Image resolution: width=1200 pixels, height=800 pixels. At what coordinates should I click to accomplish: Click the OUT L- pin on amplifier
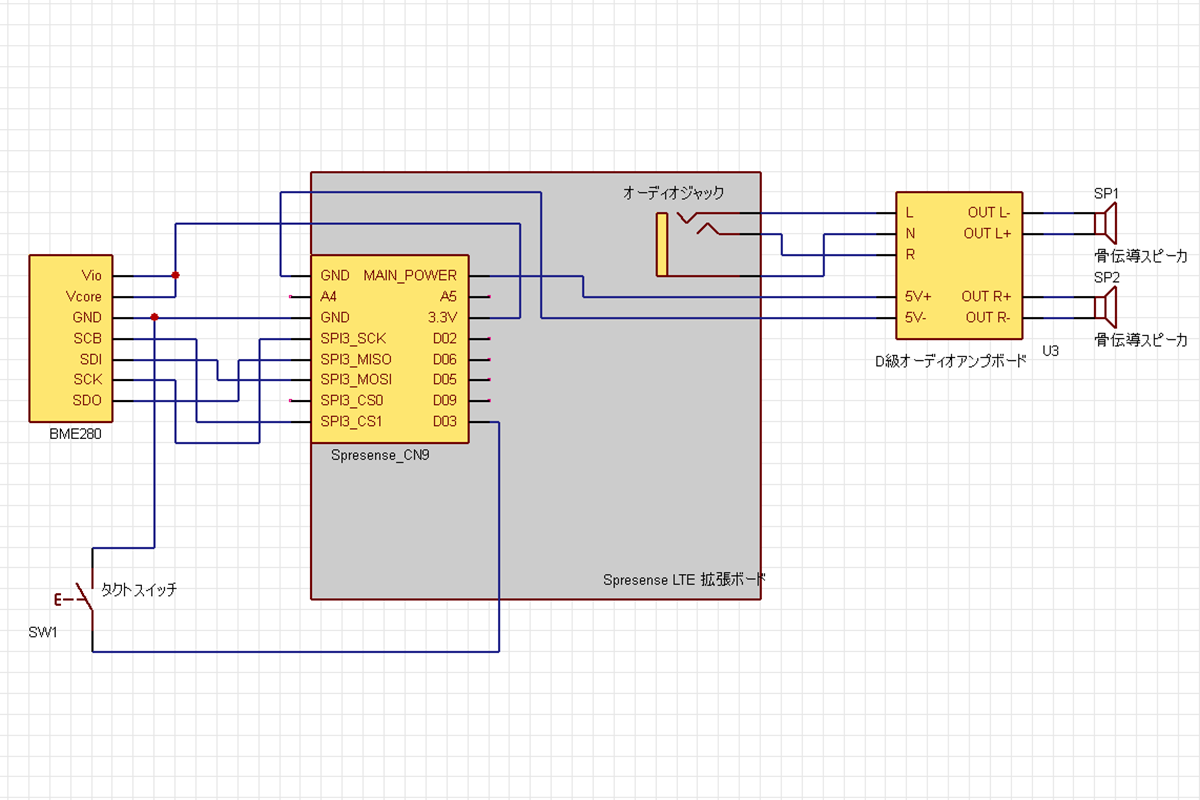pyautogui.click(x=988, y=212)
